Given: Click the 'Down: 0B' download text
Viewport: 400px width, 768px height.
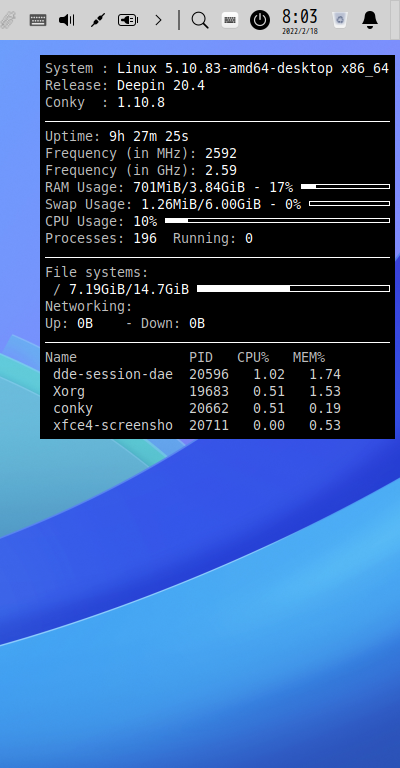Looking at the screenshot, I should [x=173, y=324].
